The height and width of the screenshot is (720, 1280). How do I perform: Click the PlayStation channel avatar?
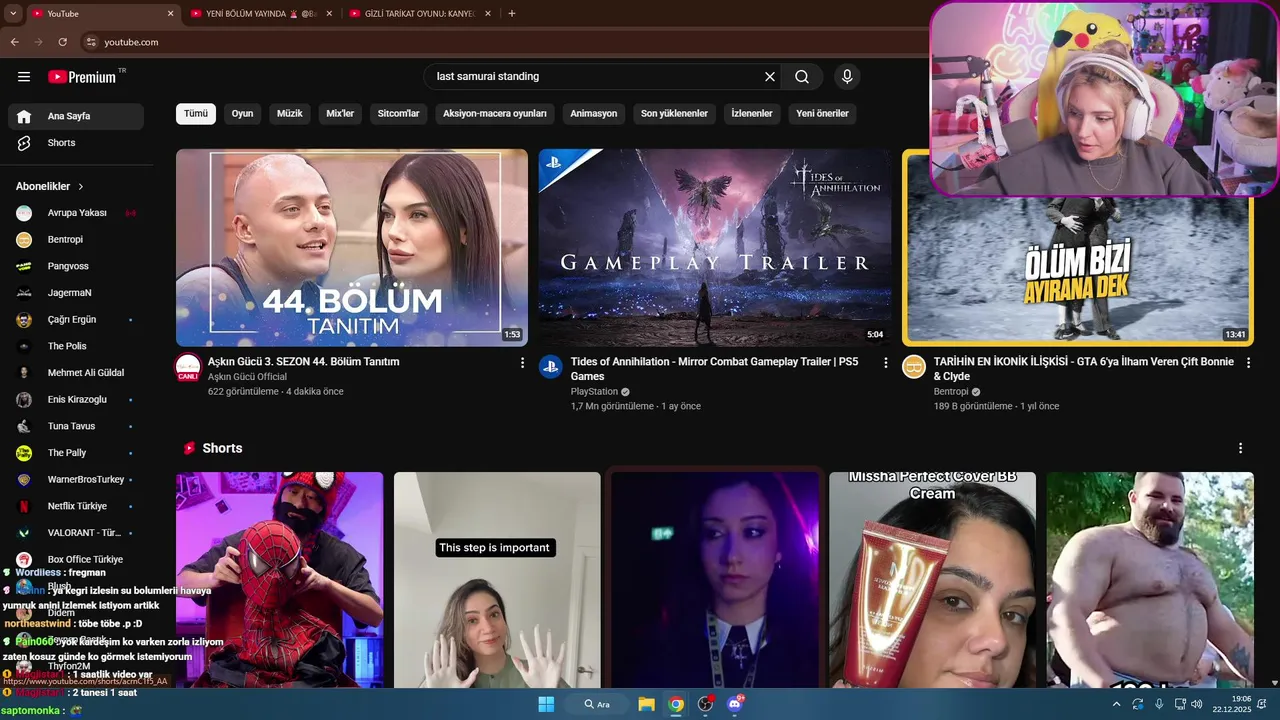click(551, 367)
